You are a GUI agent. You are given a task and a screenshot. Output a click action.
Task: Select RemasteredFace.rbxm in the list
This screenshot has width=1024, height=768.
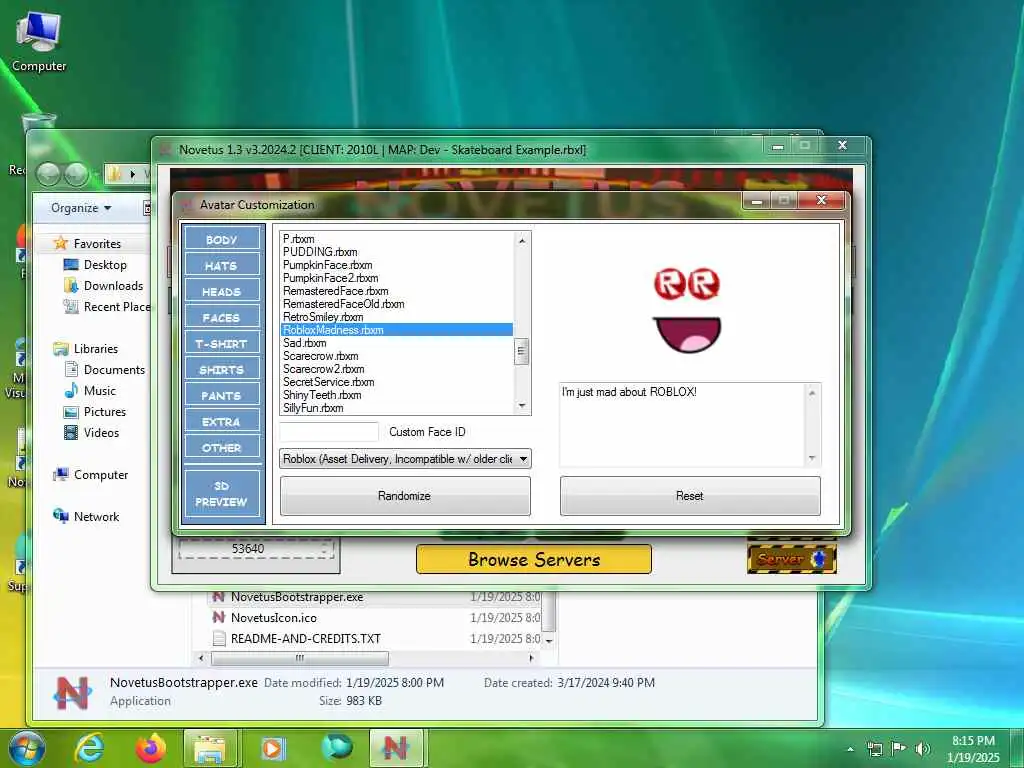pos(397,291)
